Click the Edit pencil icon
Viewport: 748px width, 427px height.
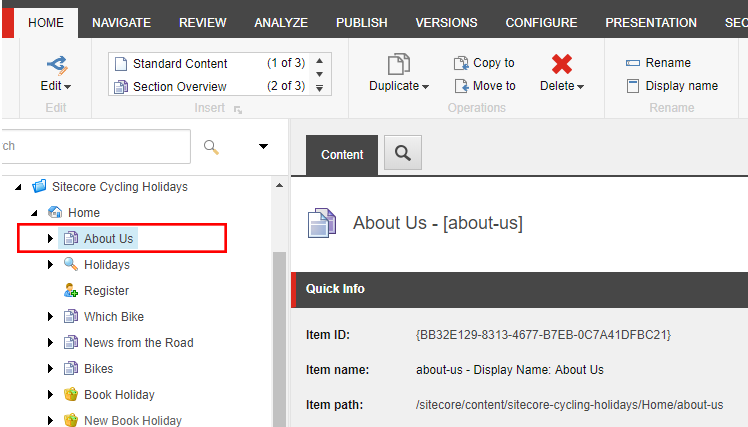coord(57,65)
